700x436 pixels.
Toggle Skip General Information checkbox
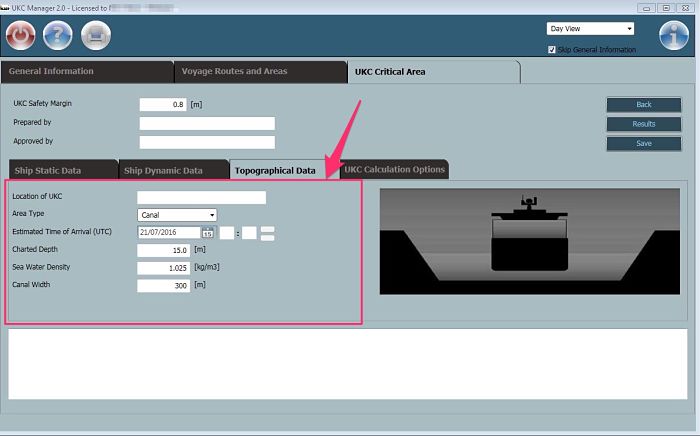(552, 49)
